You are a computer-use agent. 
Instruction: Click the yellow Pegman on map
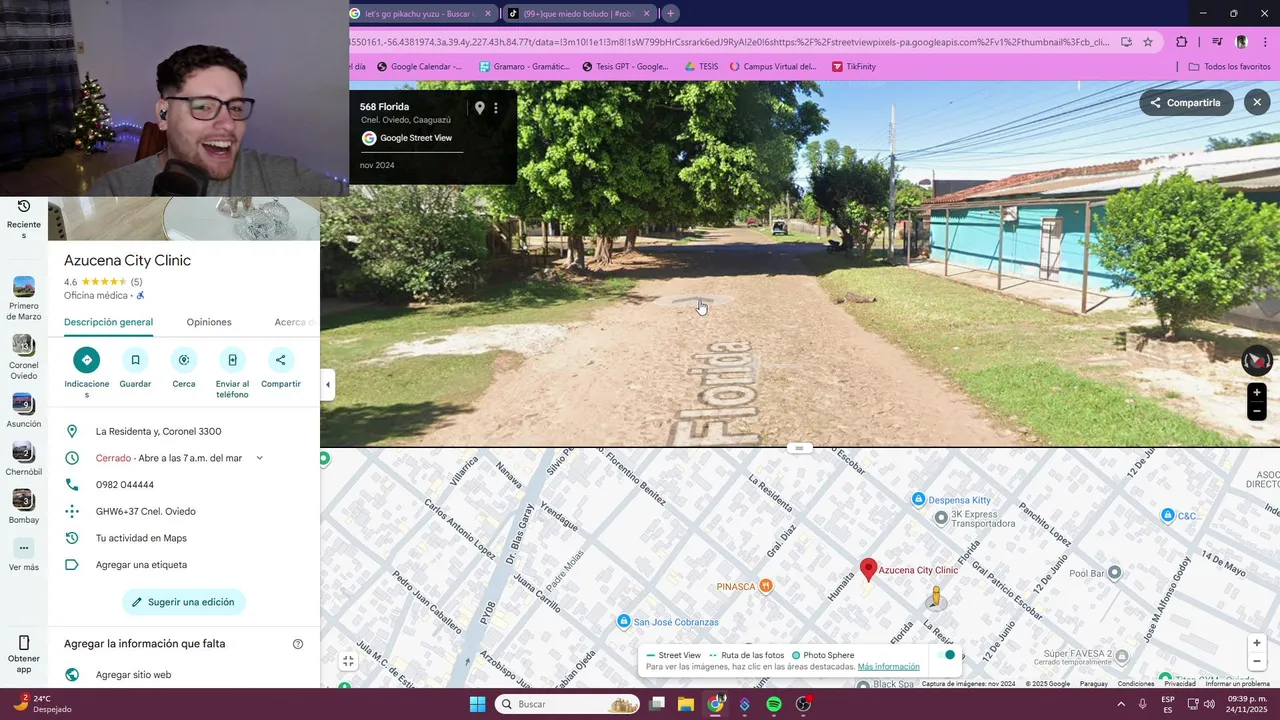[x=936, y=597]
